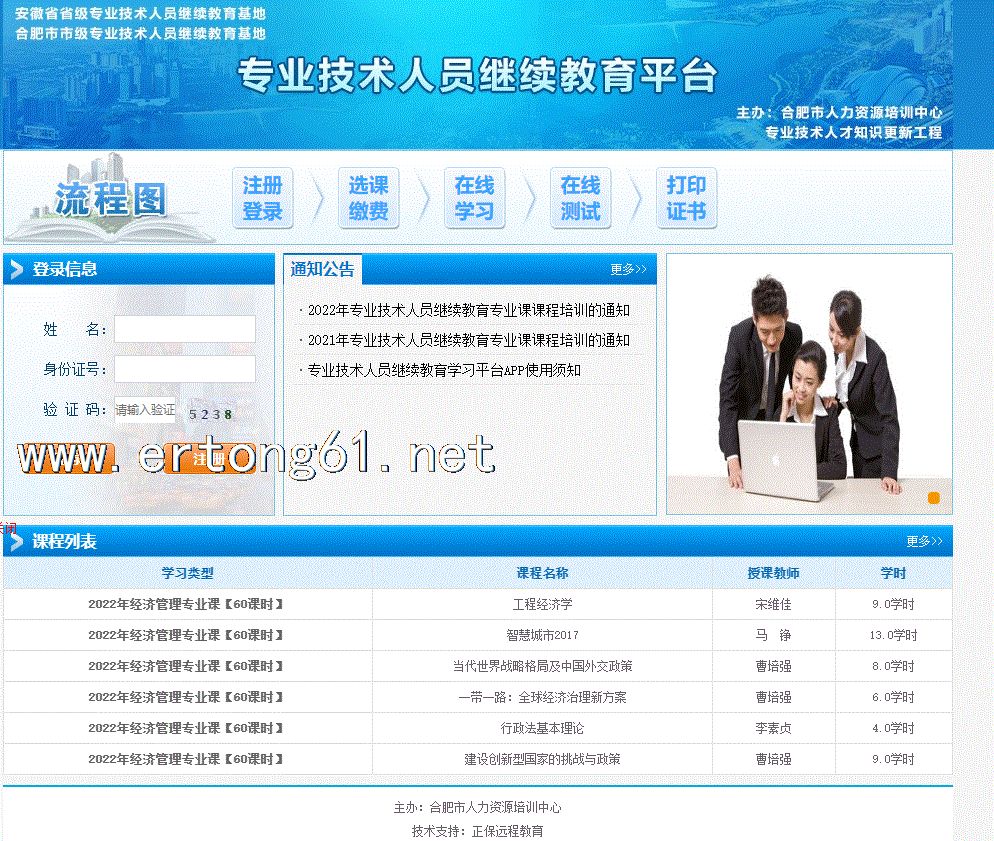Expand 更多>> in the 通知公告 panel
This screenshot has height=841, width=994.
[x=628, y=269]
